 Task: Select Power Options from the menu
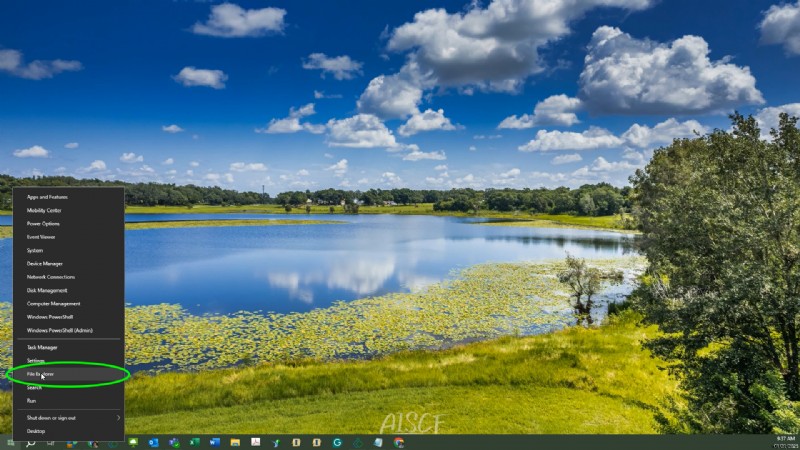(x=43, y=223)
